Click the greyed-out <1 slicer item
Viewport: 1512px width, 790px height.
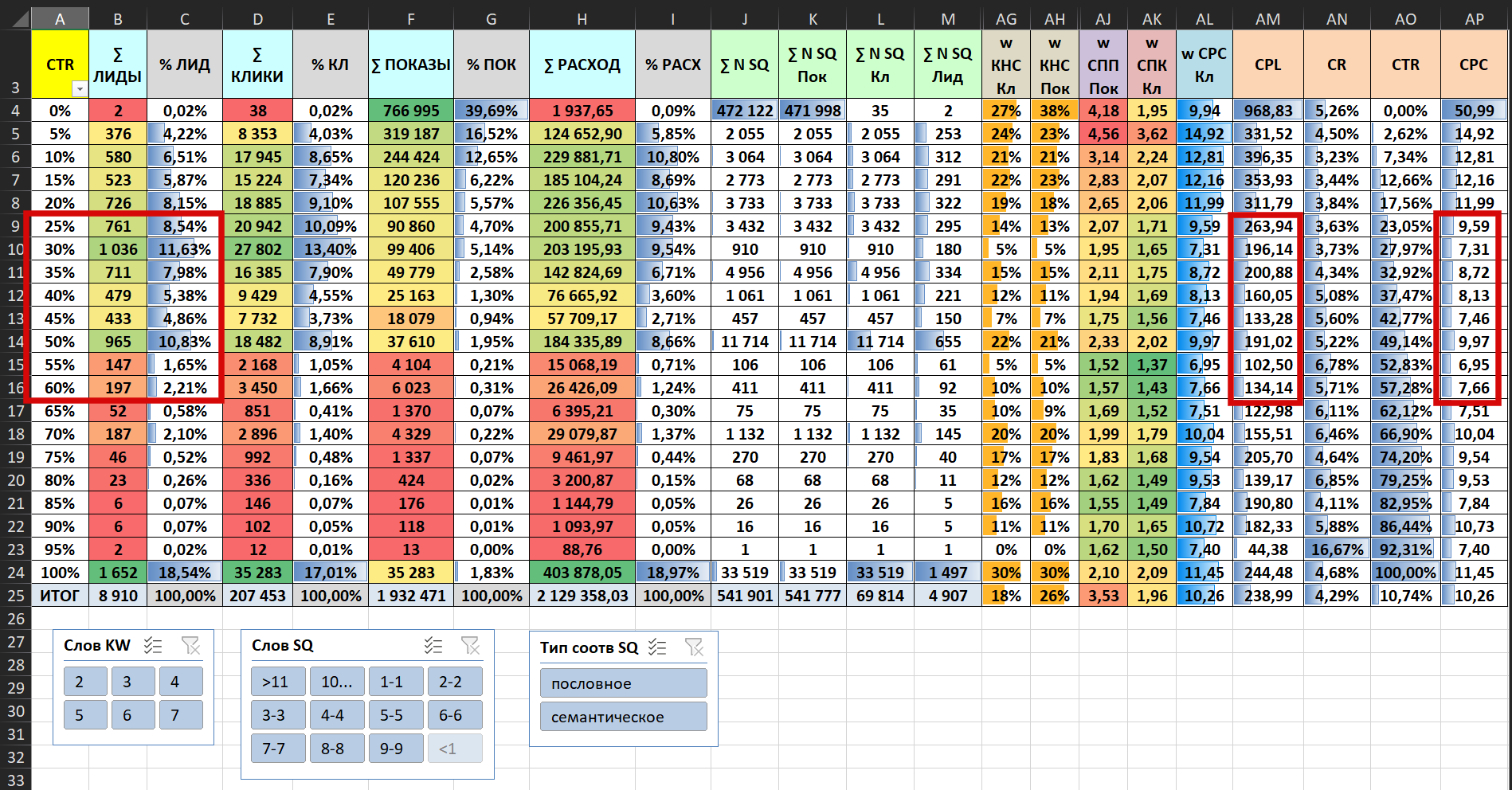[x=455, y=749]
